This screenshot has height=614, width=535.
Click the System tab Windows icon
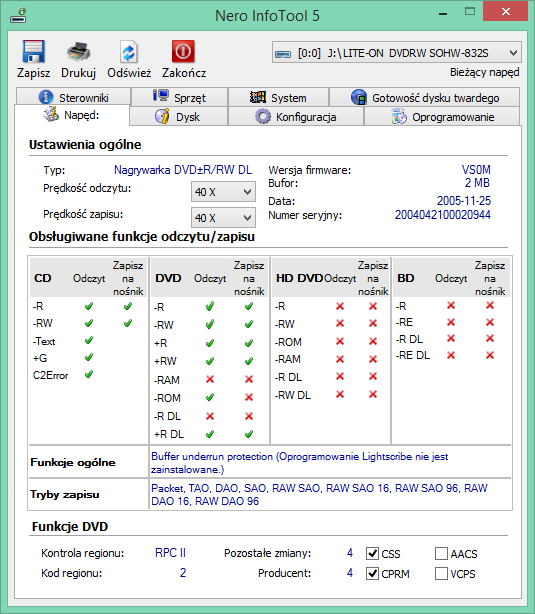coord(258,97)
